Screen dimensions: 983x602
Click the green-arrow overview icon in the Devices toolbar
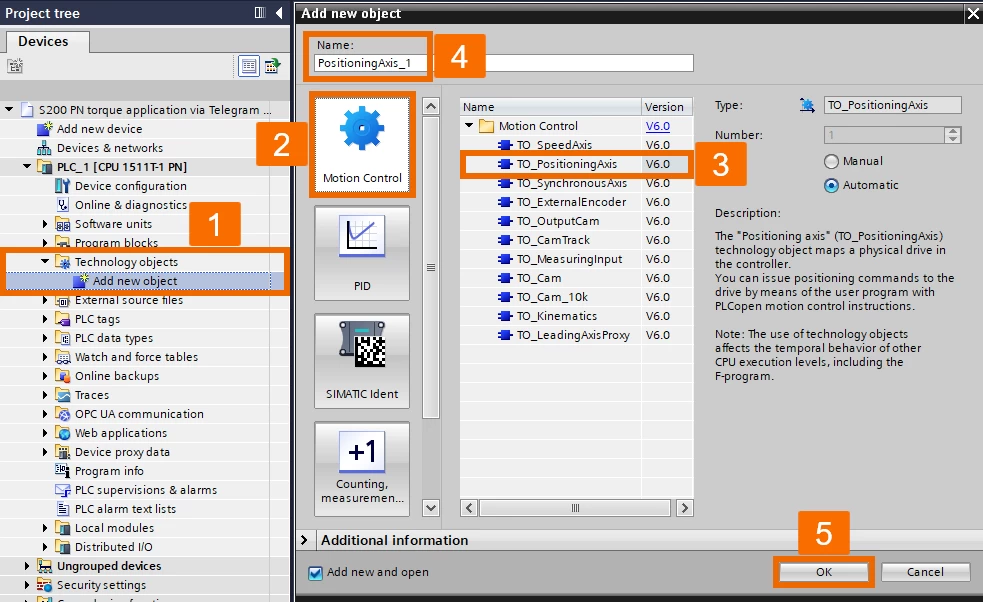point(272,66)
